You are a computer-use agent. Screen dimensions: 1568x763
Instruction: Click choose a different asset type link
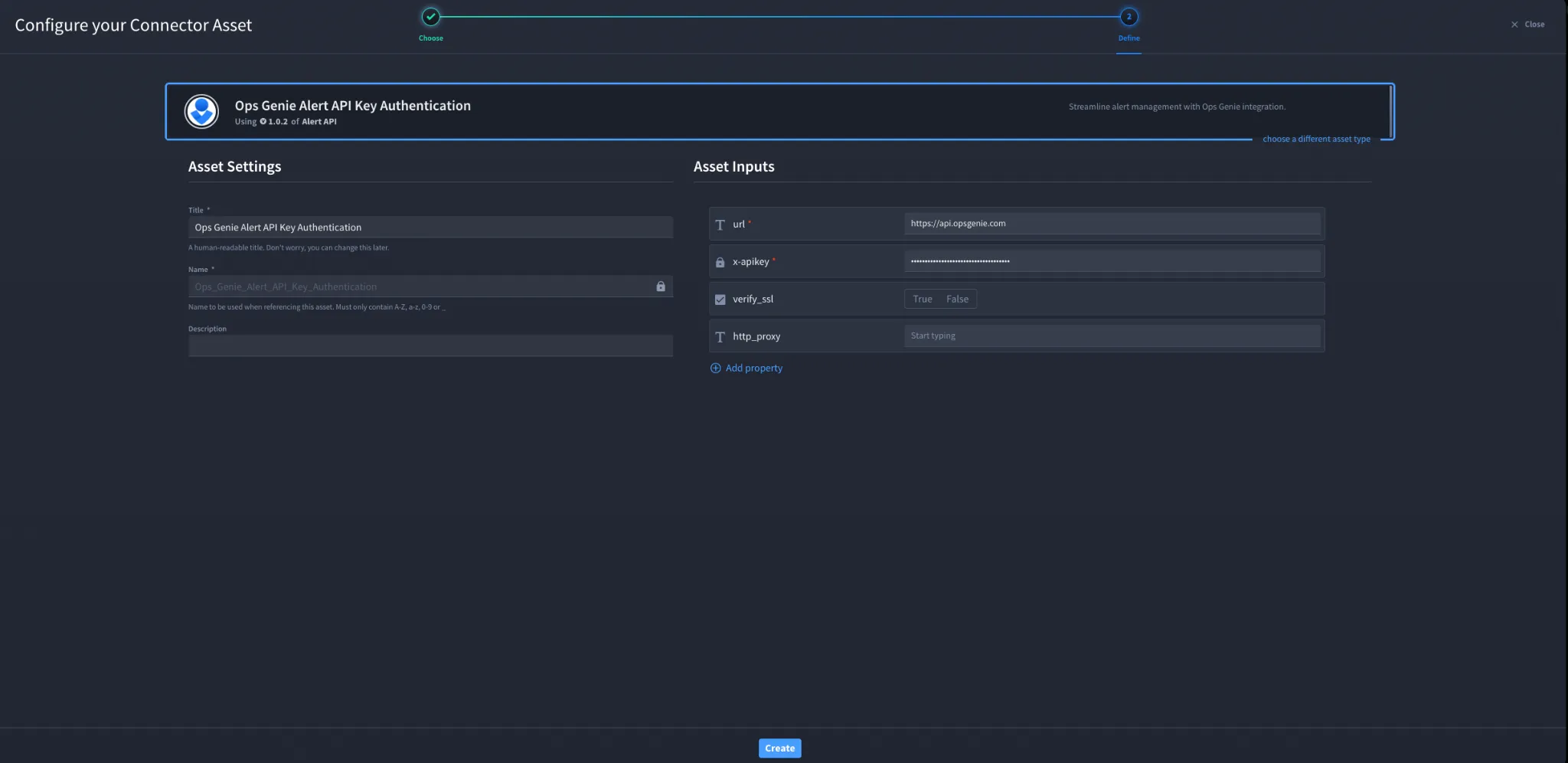[1316, 139]
